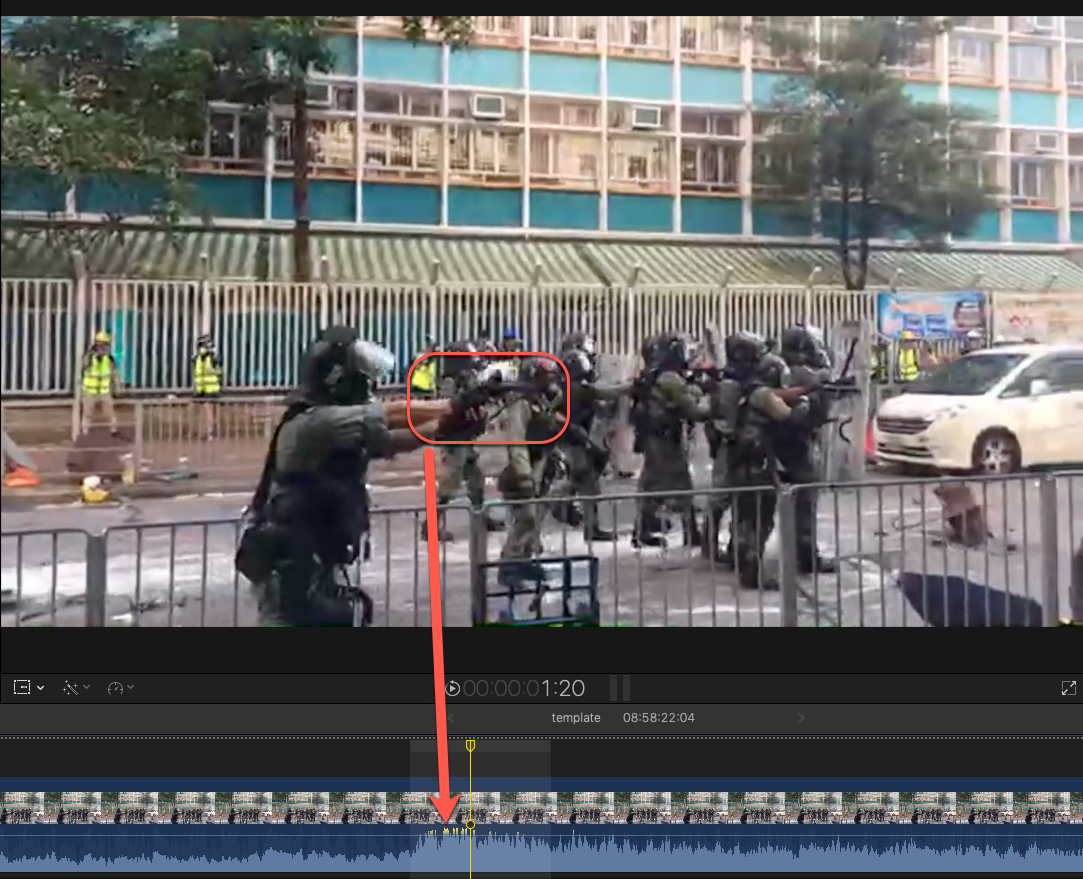
Task: Click the Enhancements magic wand icon
Action: pyautogui.click(x=70, y=688)
